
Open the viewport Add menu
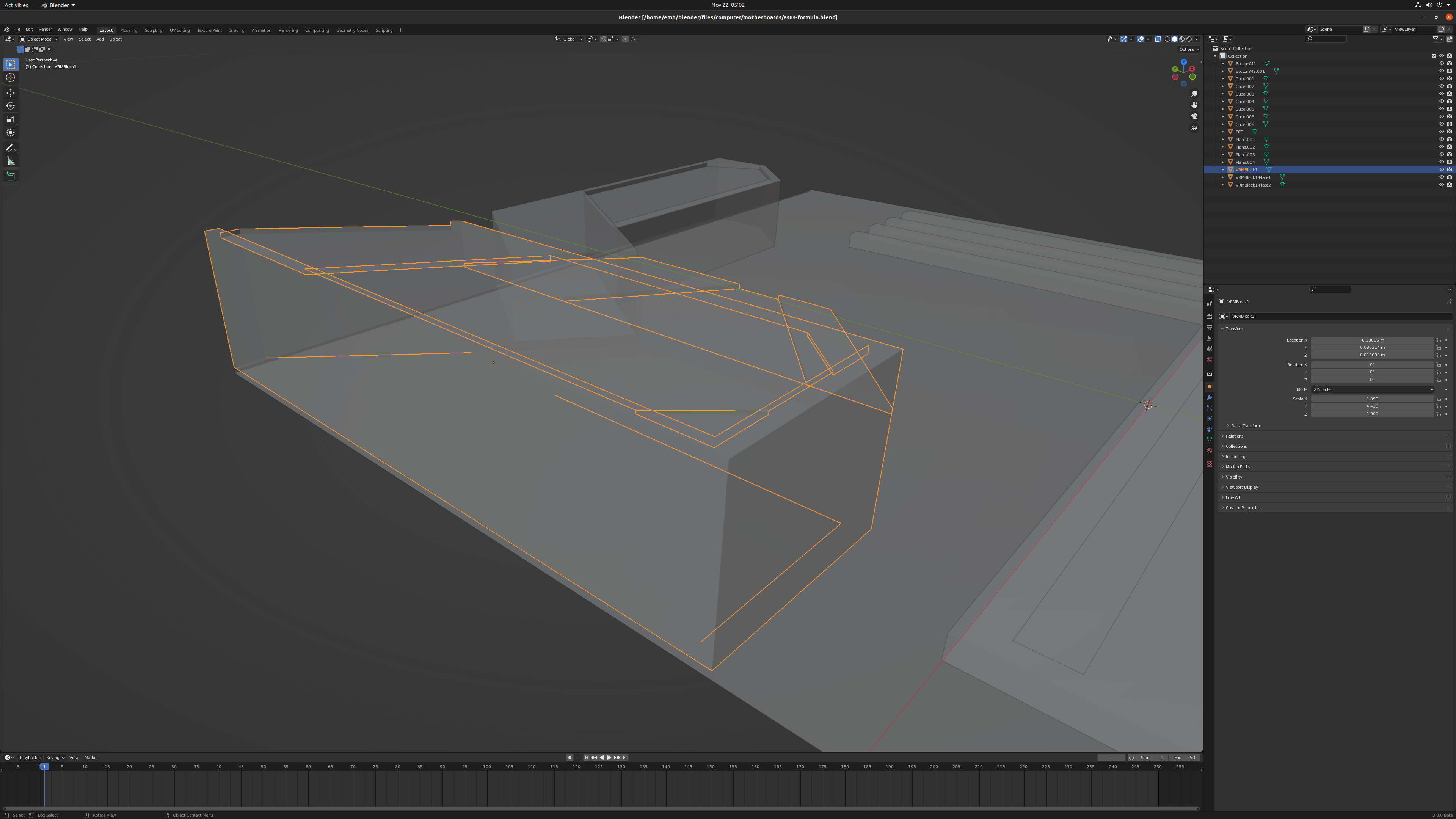(100, 39)
